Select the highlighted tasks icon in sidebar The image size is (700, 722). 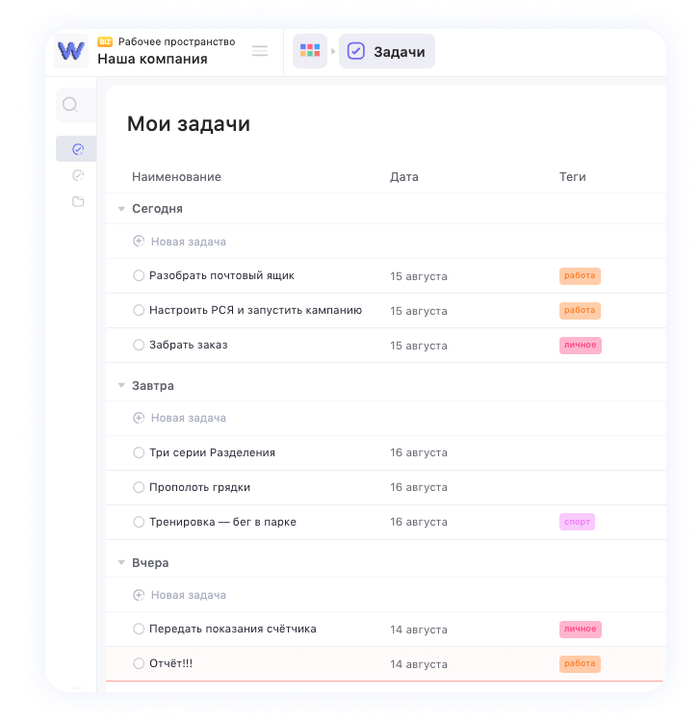(77, 149)
